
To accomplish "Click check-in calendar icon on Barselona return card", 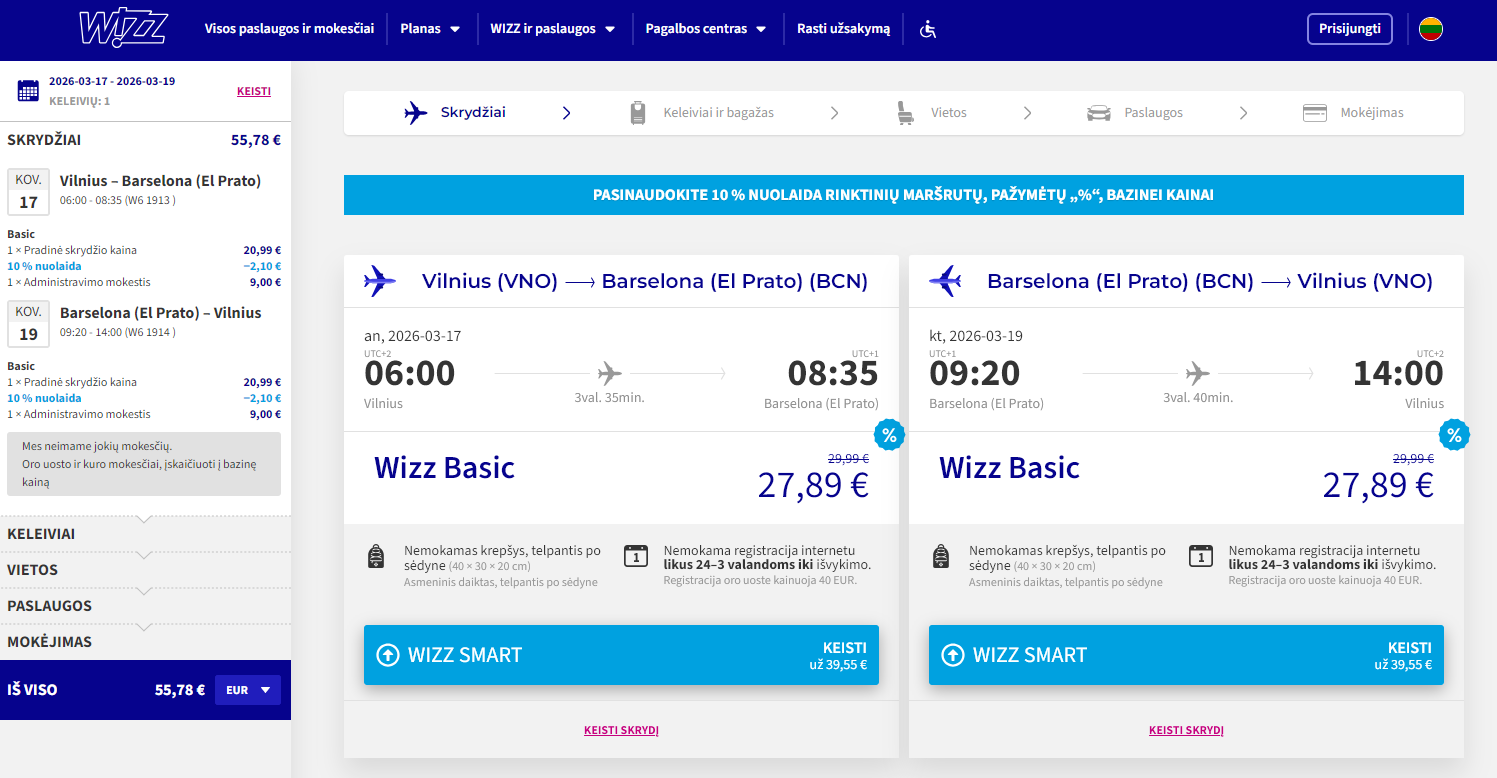I will 1201,556.
